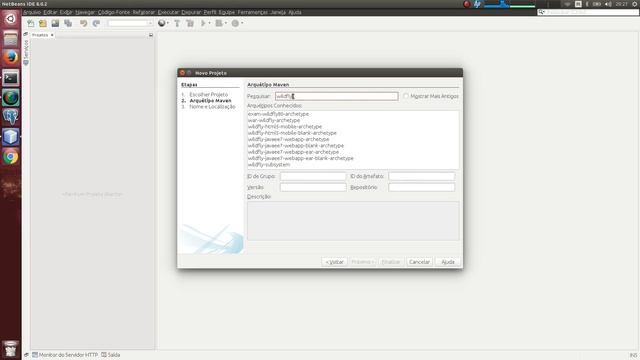Click the Save All toolbar icon
Screen dimensions: 640x360
(x=68, y=23)
